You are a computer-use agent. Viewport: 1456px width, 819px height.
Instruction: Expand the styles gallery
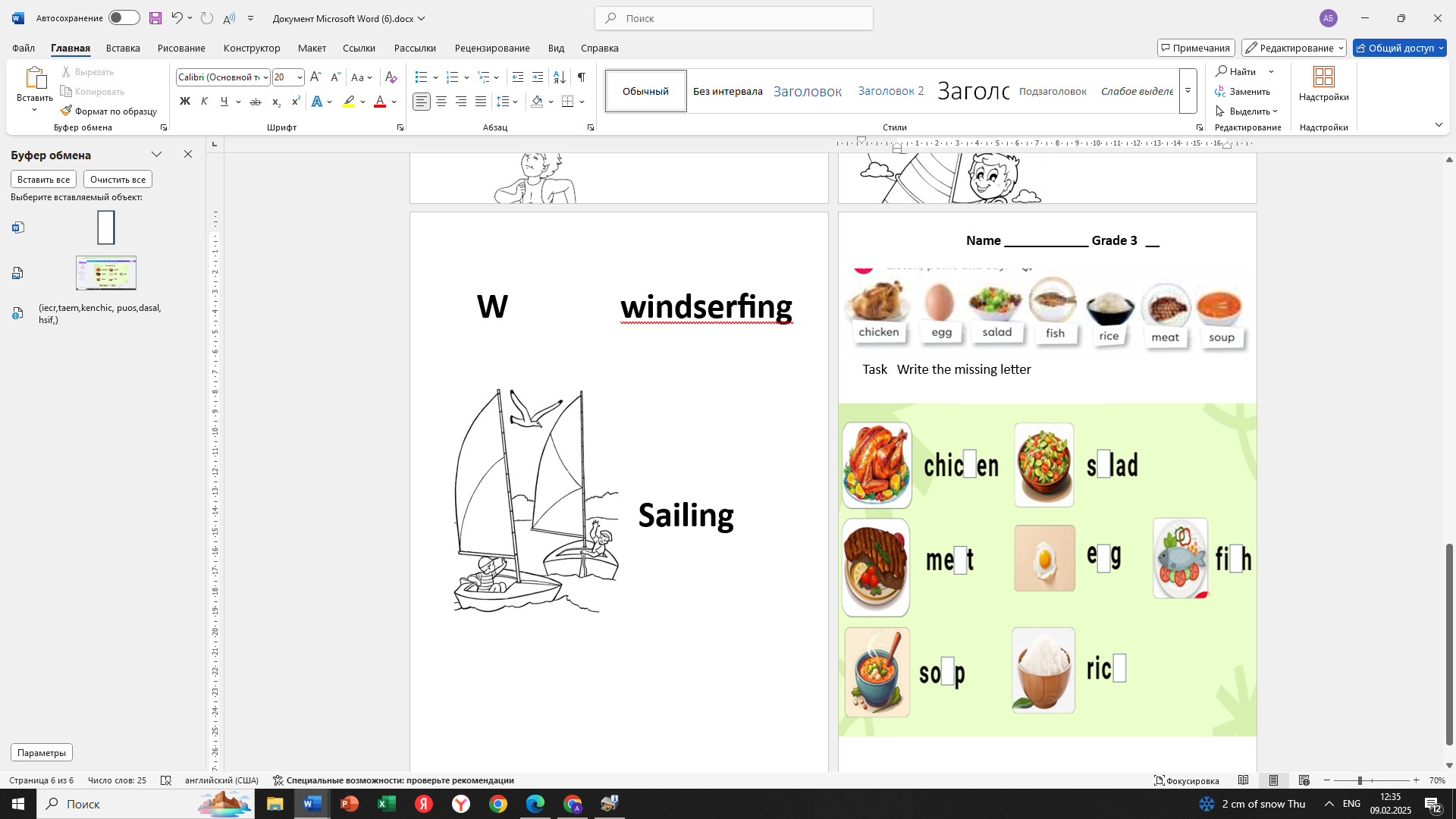point(1188,90)
